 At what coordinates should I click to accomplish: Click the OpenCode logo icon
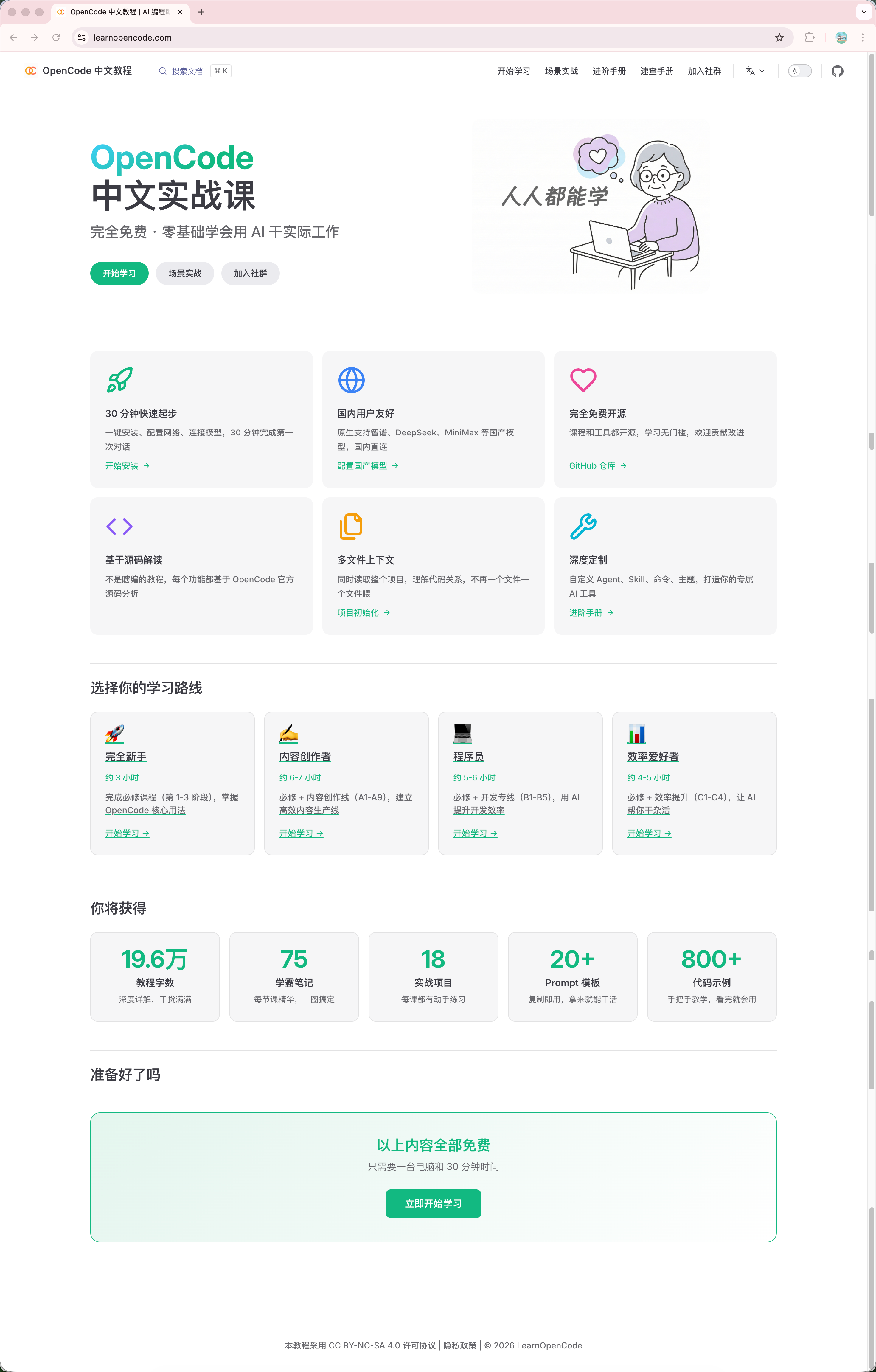point(31,71)
